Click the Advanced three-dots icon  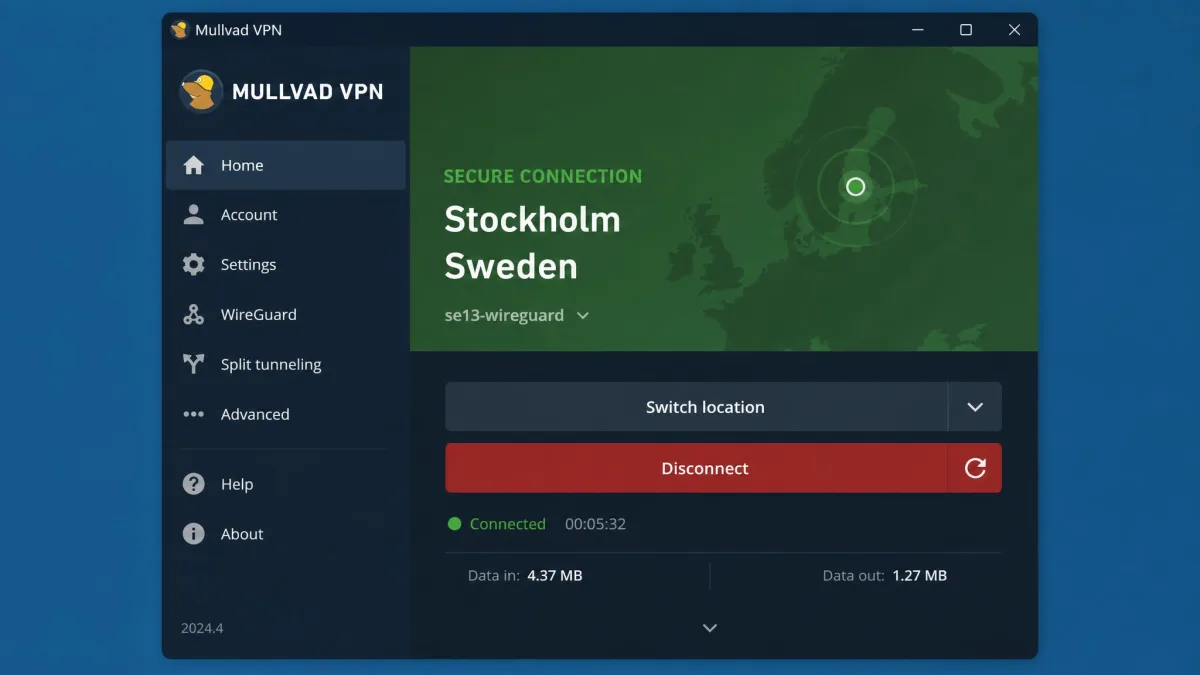(194, 414)
